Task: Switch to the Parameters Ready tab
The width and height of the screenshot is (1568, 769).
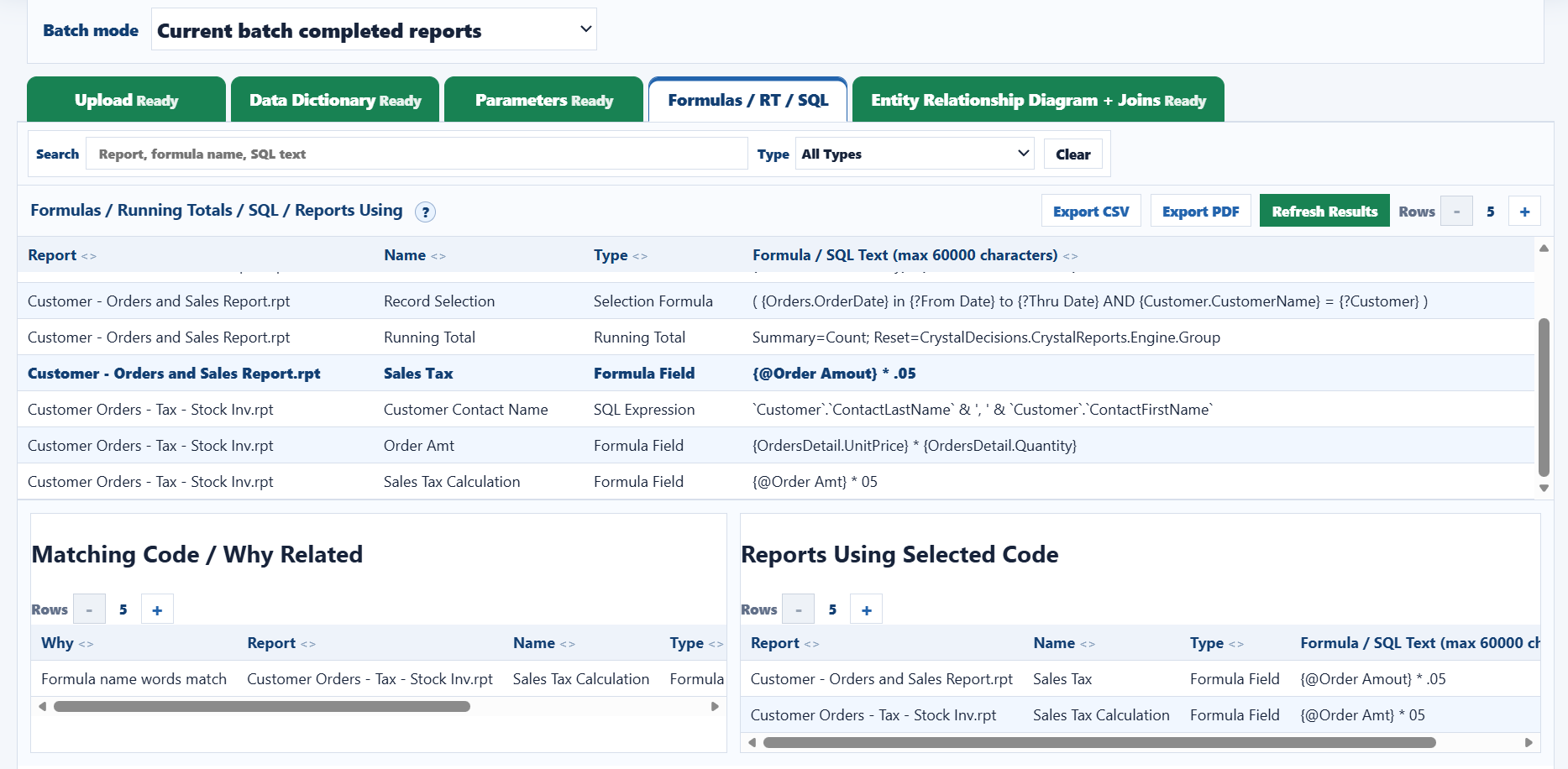Action: 543,100
